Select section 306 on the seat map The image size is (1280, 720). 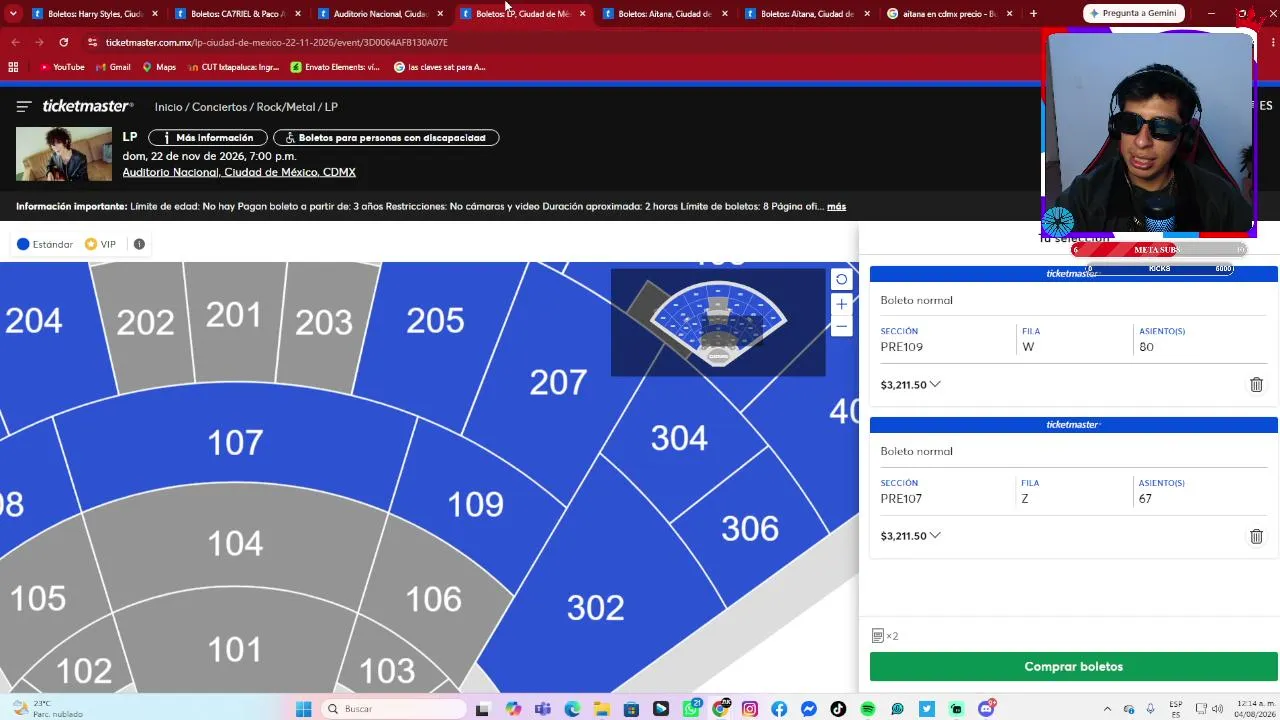click(750, 528)
